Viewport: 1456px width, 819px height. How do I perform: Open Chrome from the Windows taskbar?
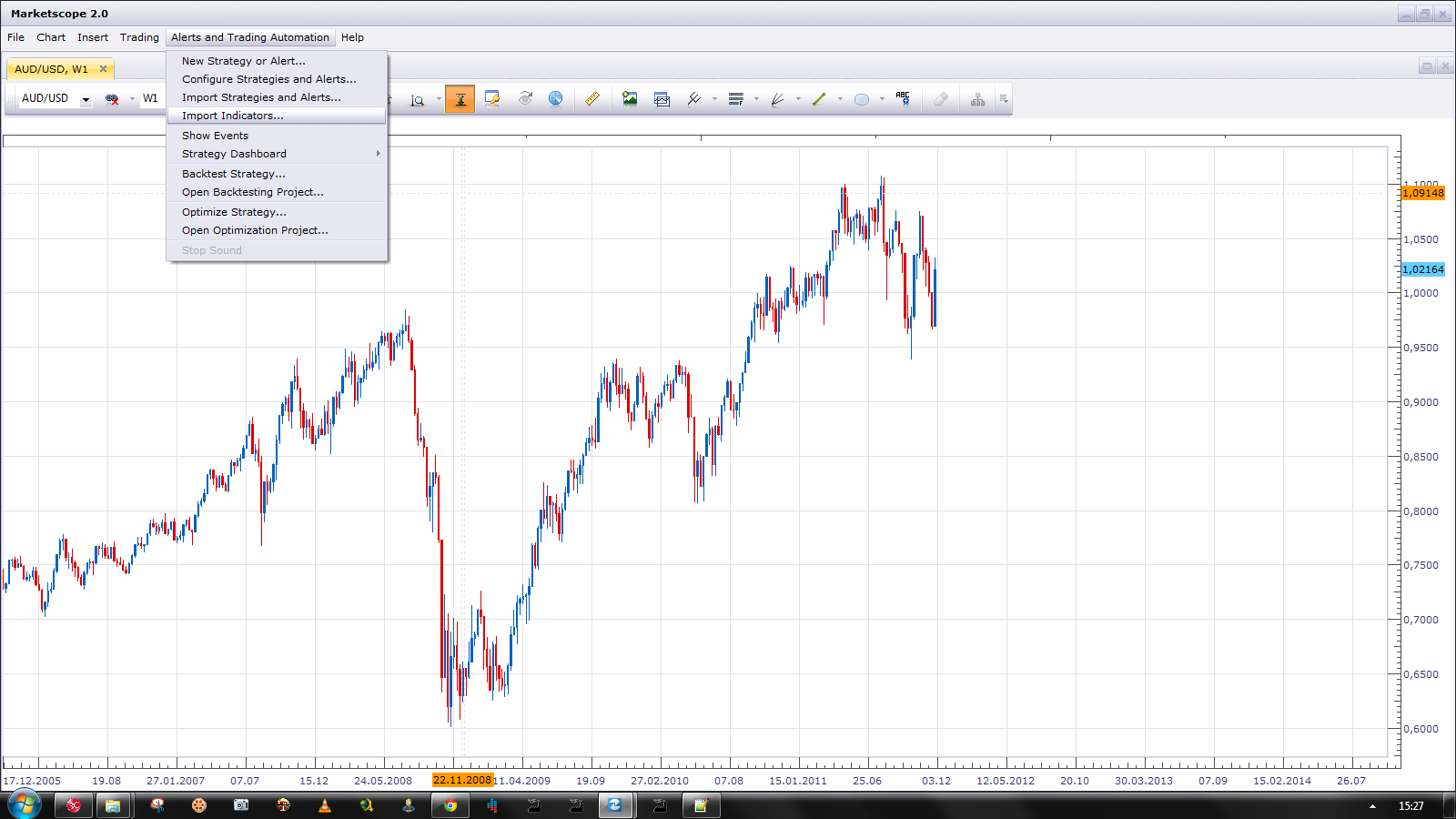click(450, 805)
